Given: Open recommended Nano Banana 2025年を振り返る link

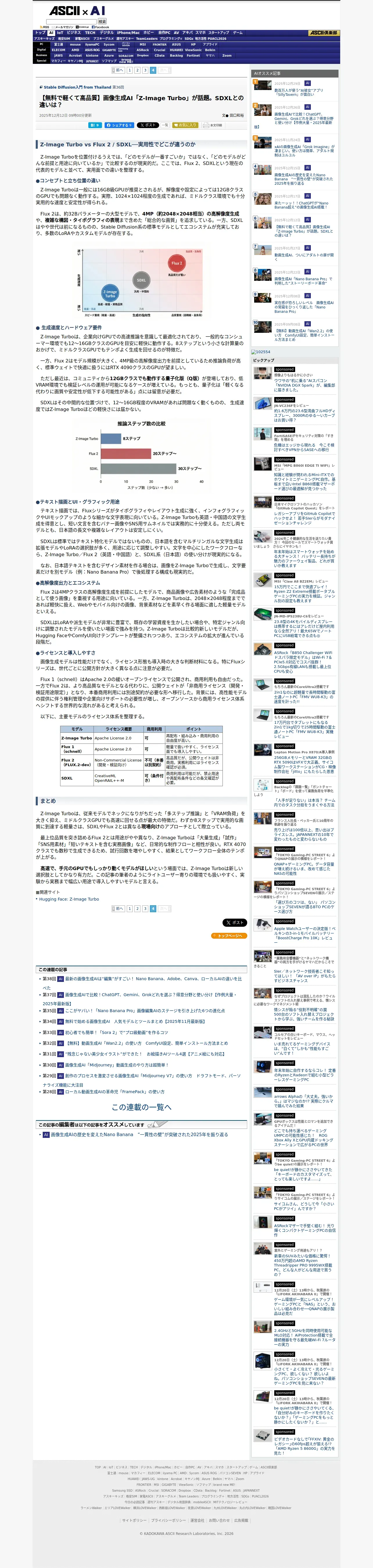Looking at the screenshot, I should 139,1134.
